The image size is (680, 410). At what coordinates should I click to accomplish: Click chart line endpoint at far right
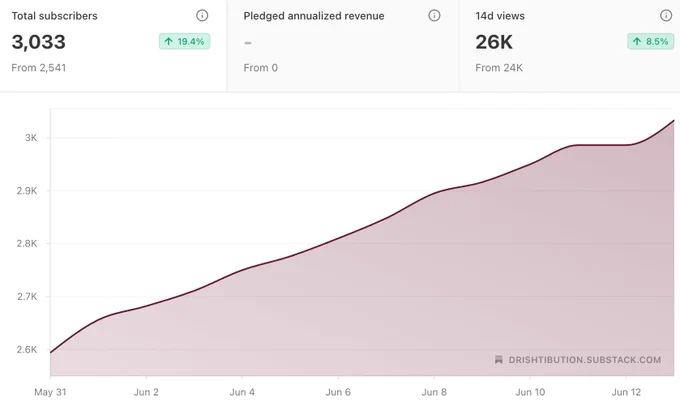pyautogui.click(x=673, y=121)
